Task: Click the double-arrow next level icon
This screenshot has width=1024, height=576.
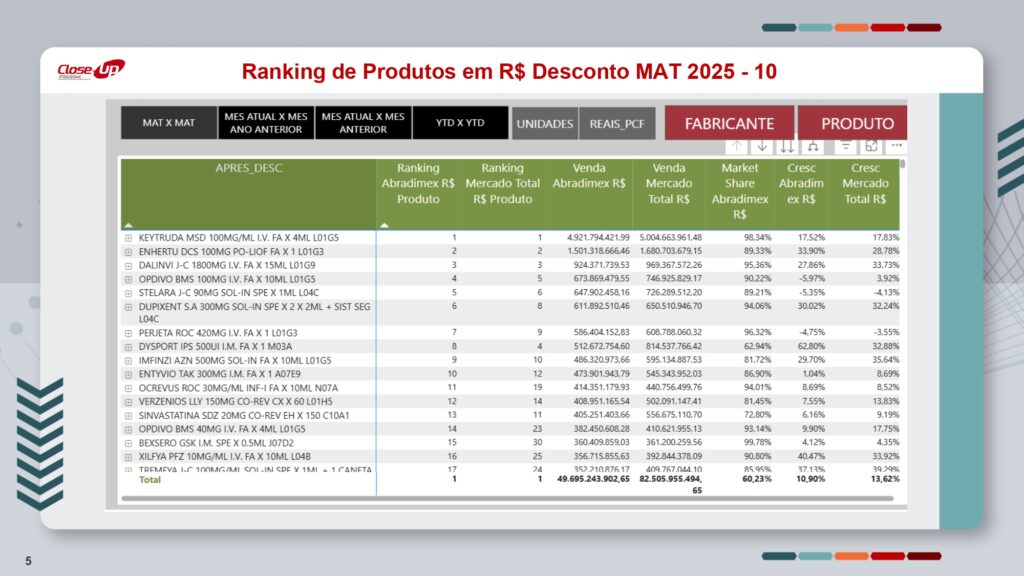Action: click(787, 147)
